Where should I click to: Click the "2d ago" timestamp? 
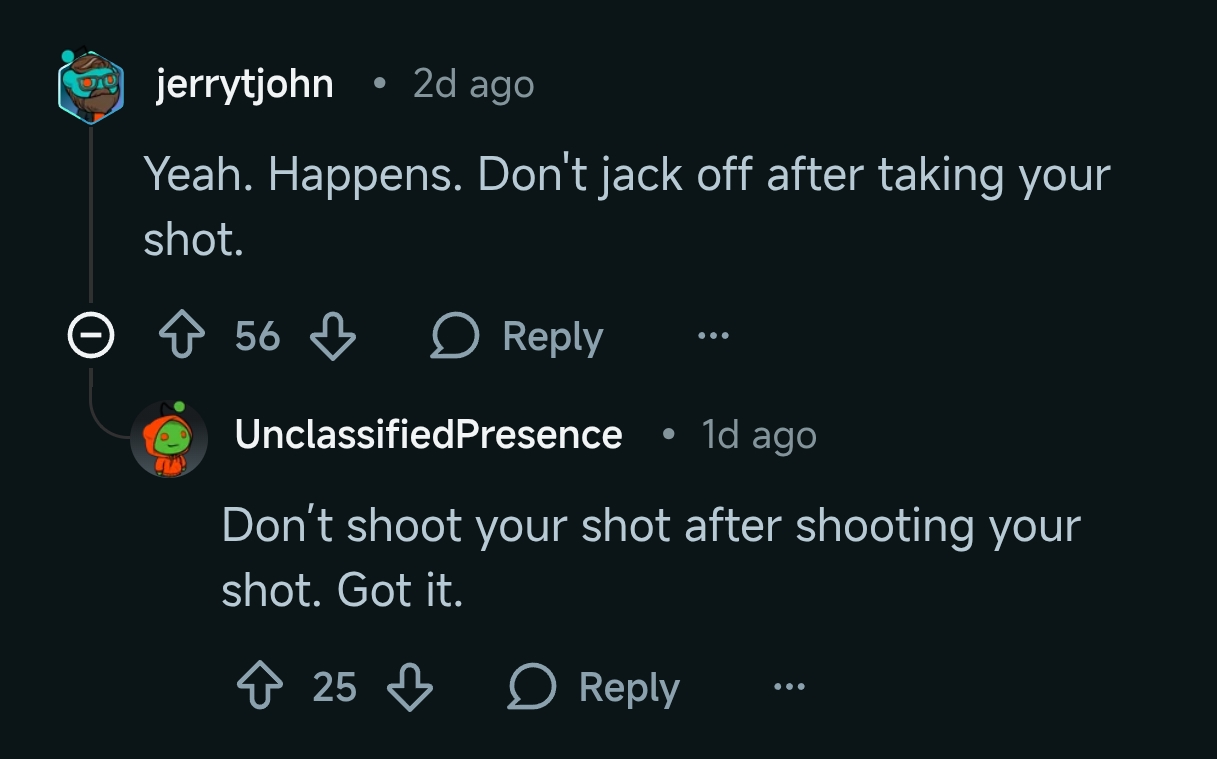473,85
